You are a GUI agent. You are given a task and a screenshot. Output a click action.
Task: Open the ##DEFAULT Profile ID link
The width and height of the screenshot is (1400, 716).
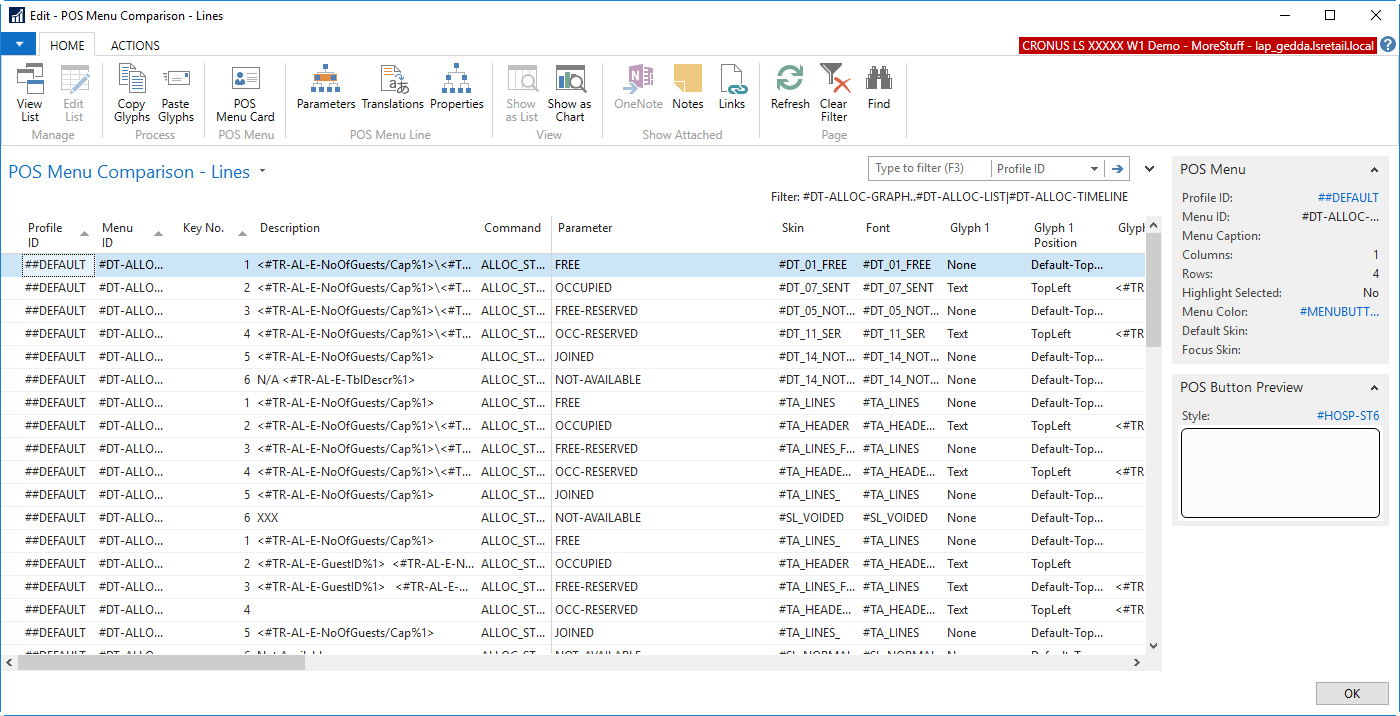(1348, 198)
